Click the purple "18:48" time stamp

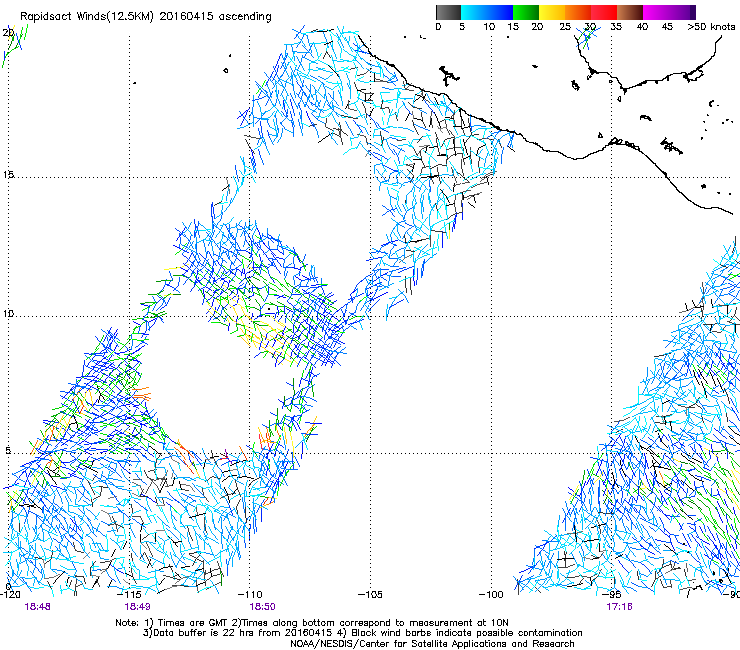[x=37, y=607]
